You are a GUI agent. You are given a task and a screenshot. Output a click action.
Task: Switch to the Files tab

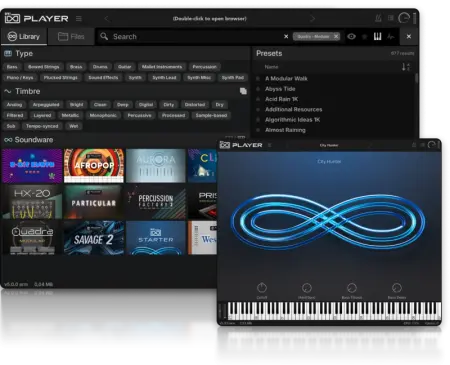(x=71, y=36)
